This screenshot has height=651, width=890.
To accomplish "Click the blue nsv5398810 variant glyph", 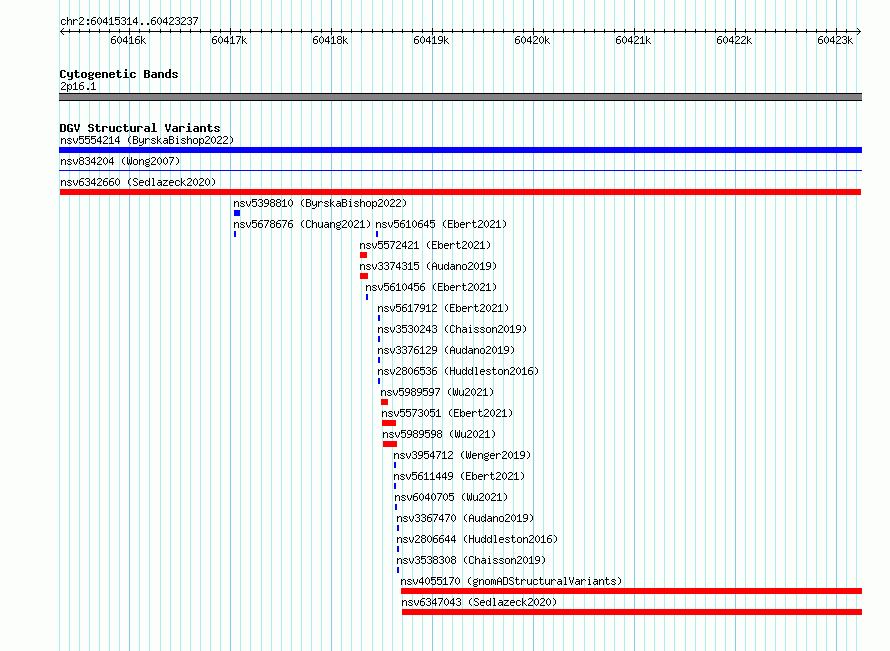I will [237, 213].
